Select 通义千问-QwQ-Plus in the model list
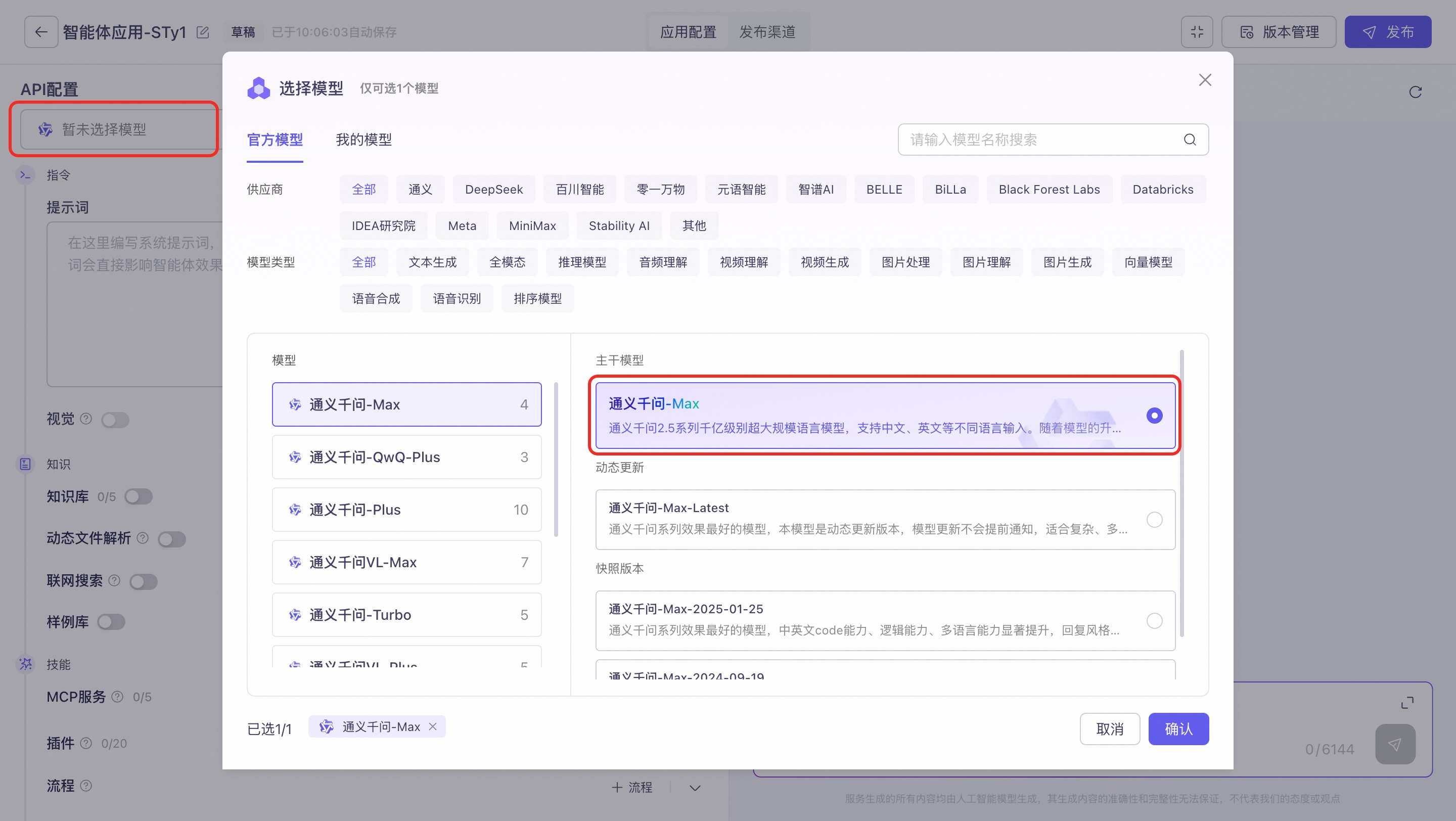The width and height of the screenshot is (1456, 821). pos(406,457)
